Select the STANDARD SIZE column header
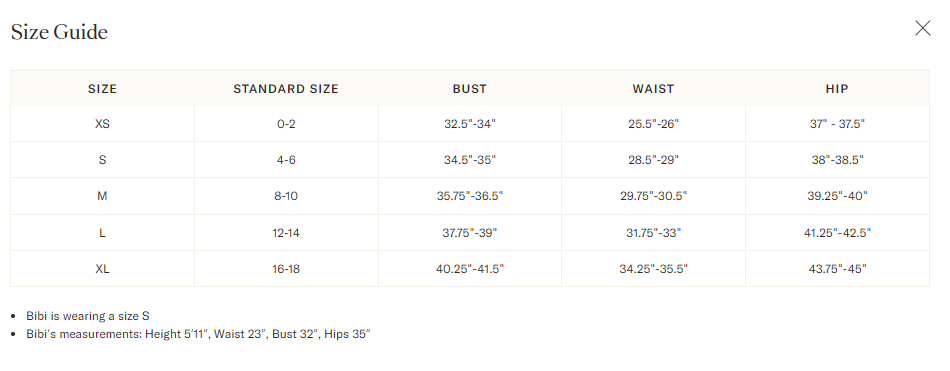This screenshot has height=371, width=950. click(x=286, y=89)
